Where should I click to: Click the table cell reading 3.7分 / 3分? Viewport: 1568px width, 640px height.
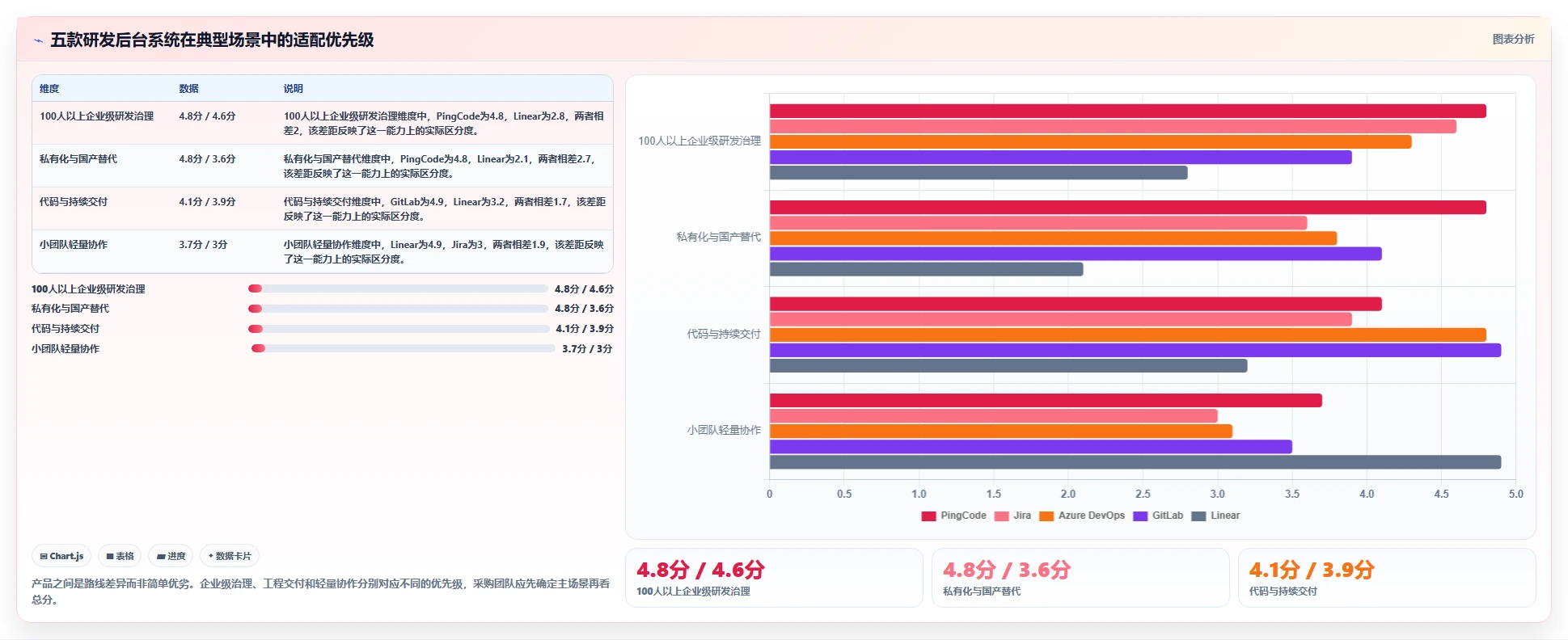pyautogui.click(x=203, y=245)
